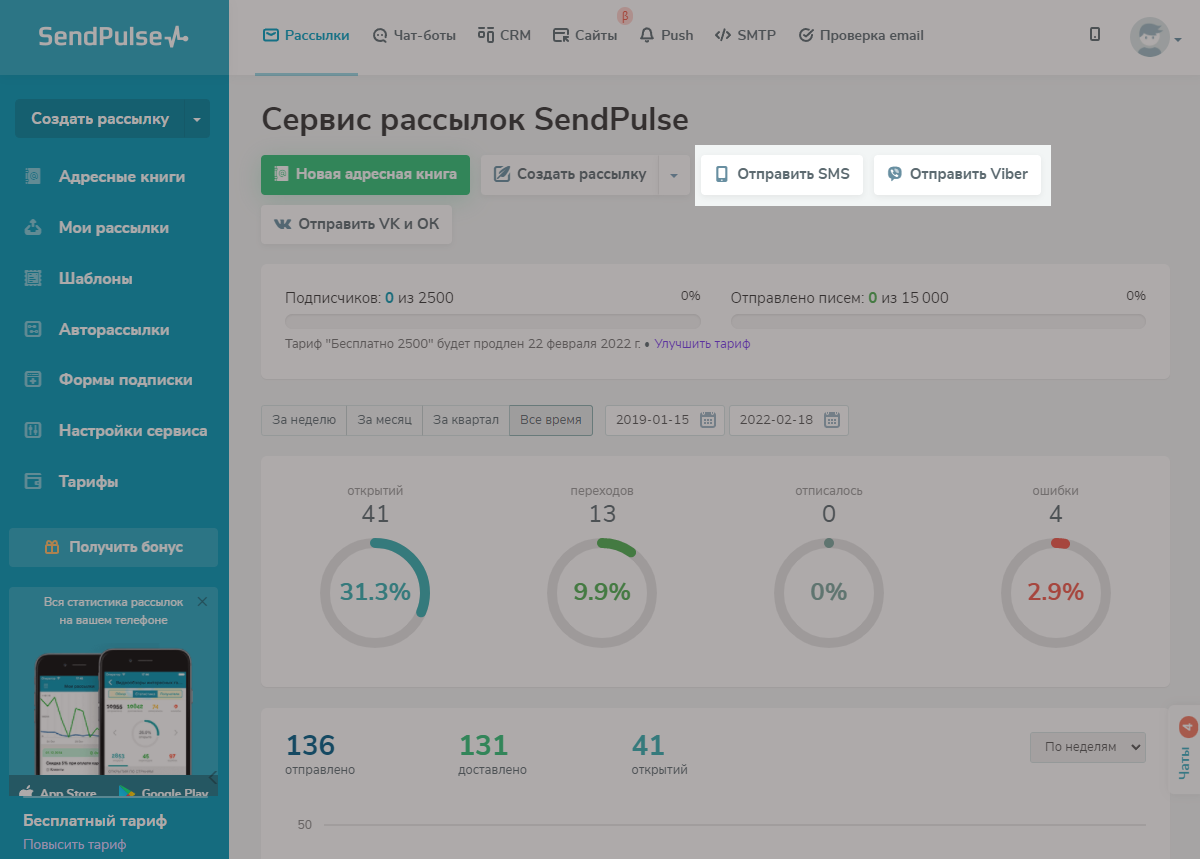
Task: Click the Проверка email checkmark icon
Action: tap(806, 35)
